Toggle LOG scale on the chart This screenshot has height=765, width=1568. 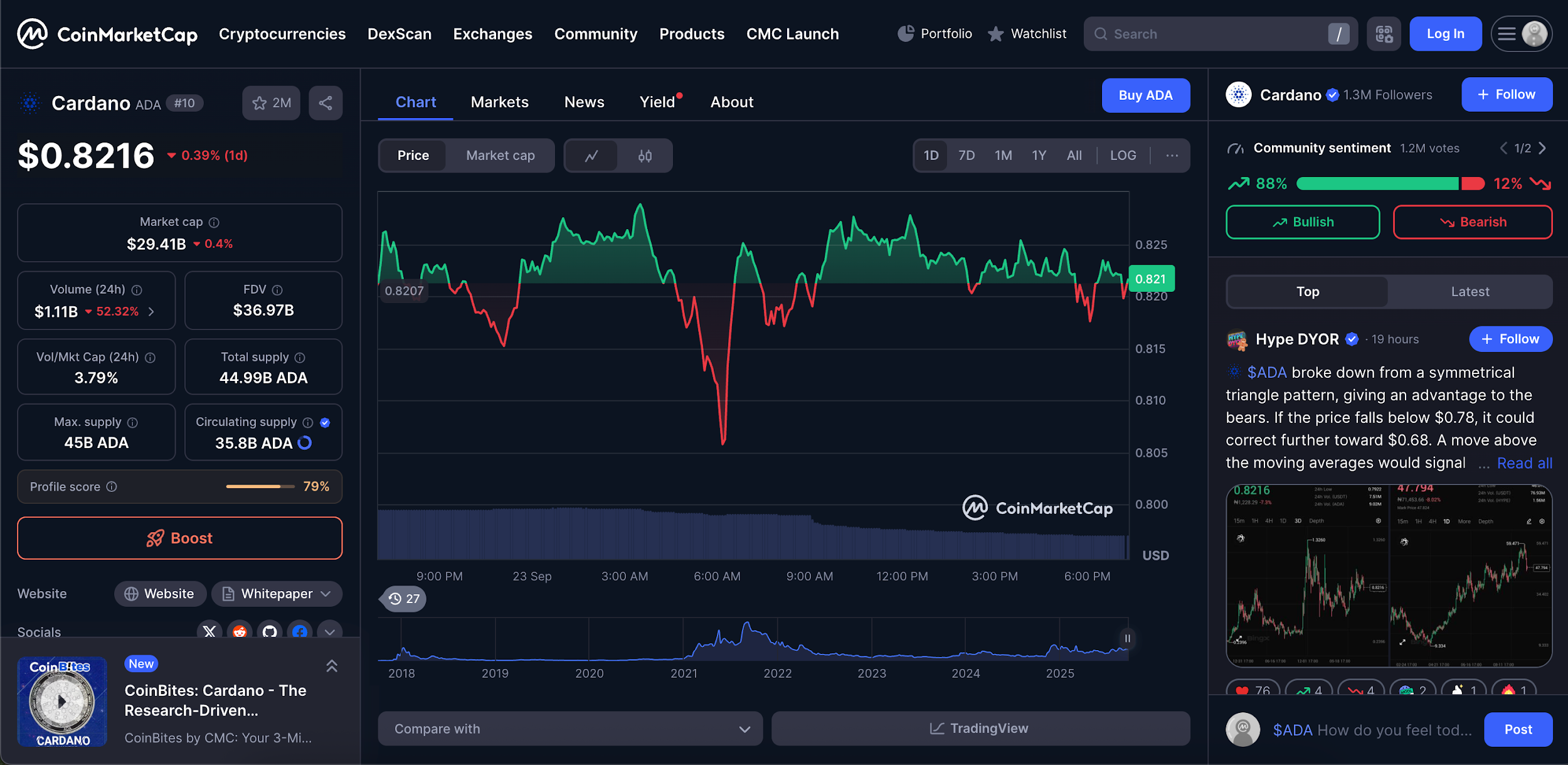[x=1123, y=156]
